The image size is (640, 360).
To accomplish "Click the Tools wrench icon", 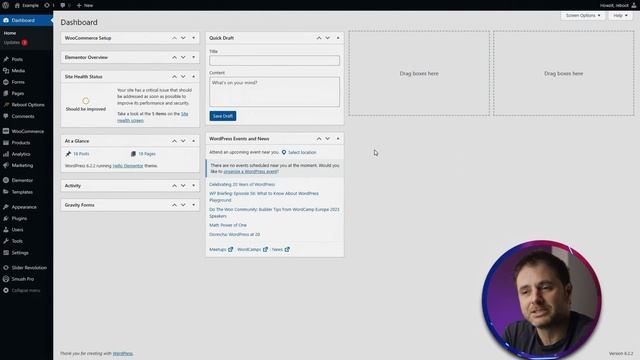I will (6, 241).
